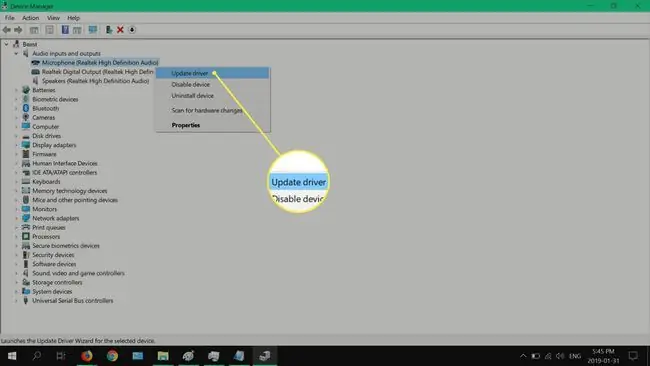This screenshot has height=366, width=650.
Task: Click the blue help icon in the toolbar
Action: [65, 30]
